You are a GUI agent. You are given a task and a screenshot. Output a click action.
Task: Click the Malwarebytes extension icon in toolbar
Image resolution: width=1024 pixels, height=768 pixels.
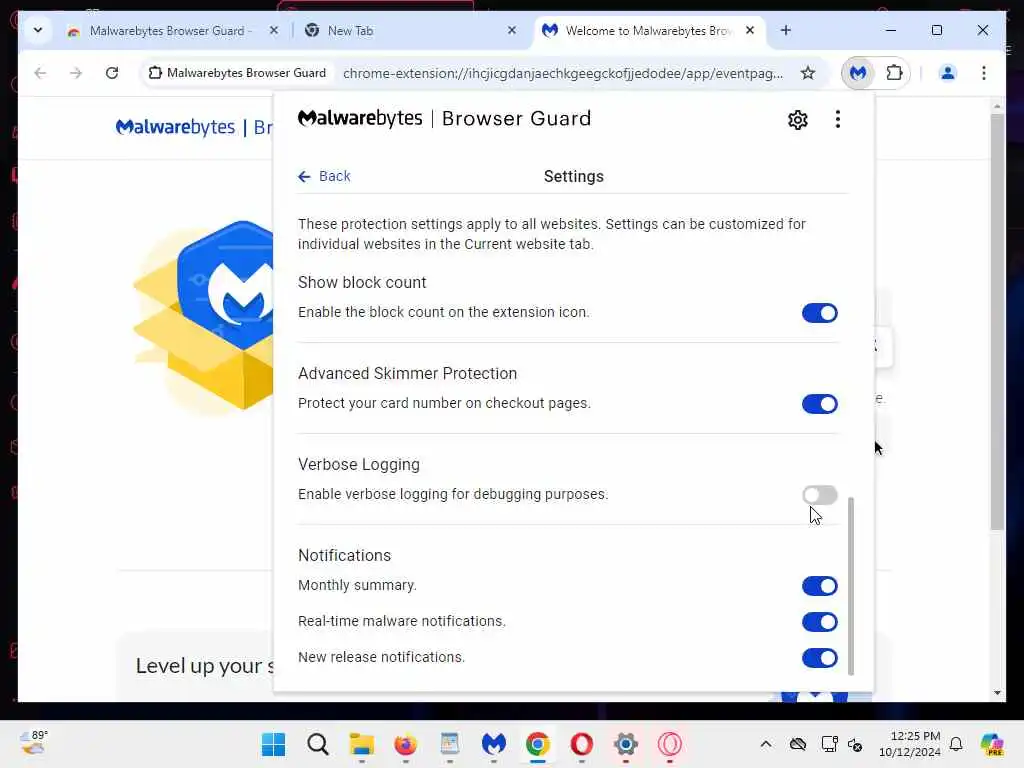(858, 73)
